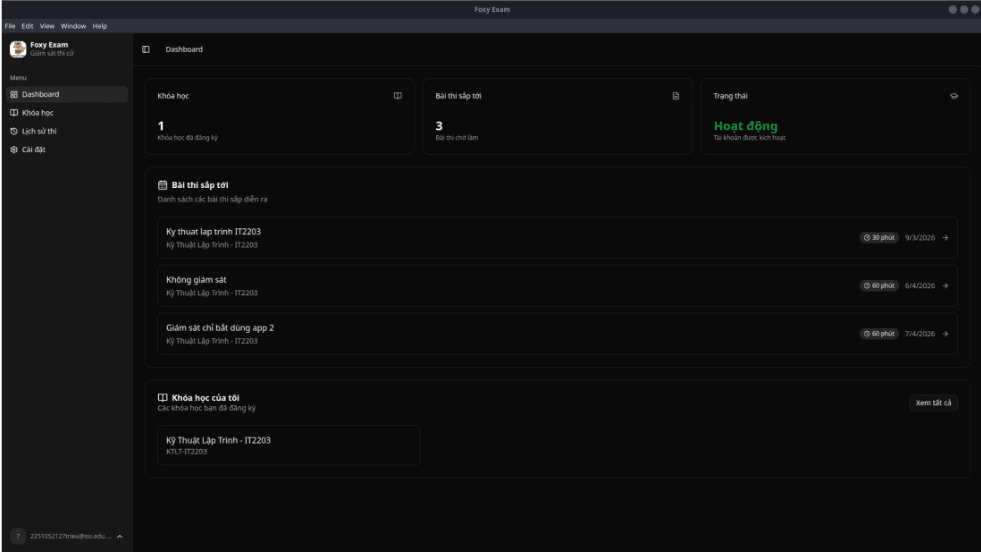
Task: Open Khóa học in the sidebar
Action: [x=67, y=113]
